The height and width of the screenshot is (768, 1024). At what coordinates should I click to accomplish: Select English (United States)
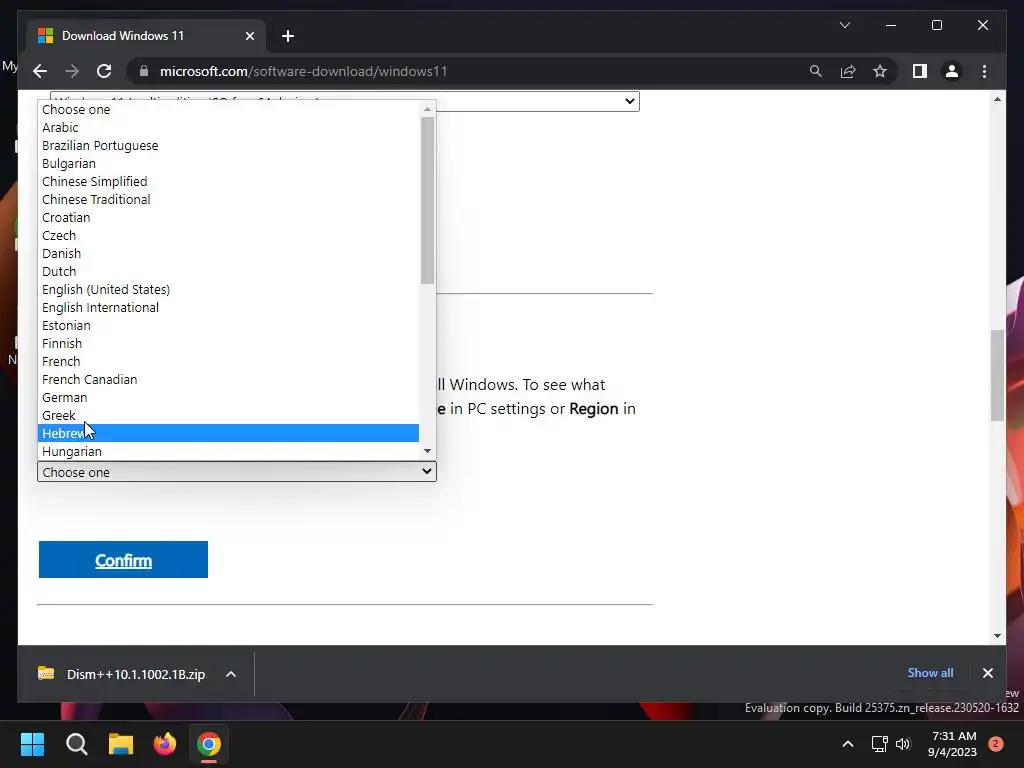tap(228, 289)
